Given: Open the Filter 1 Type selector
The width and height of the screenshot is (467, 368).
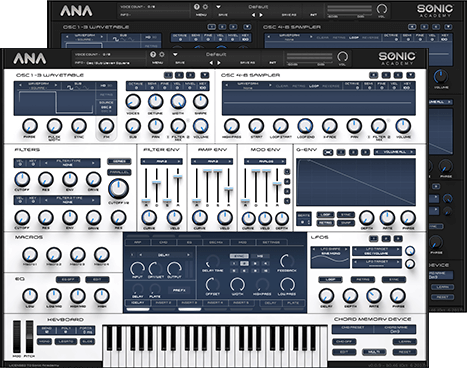Looking at the screenshot, I should (x=72, y=162).
